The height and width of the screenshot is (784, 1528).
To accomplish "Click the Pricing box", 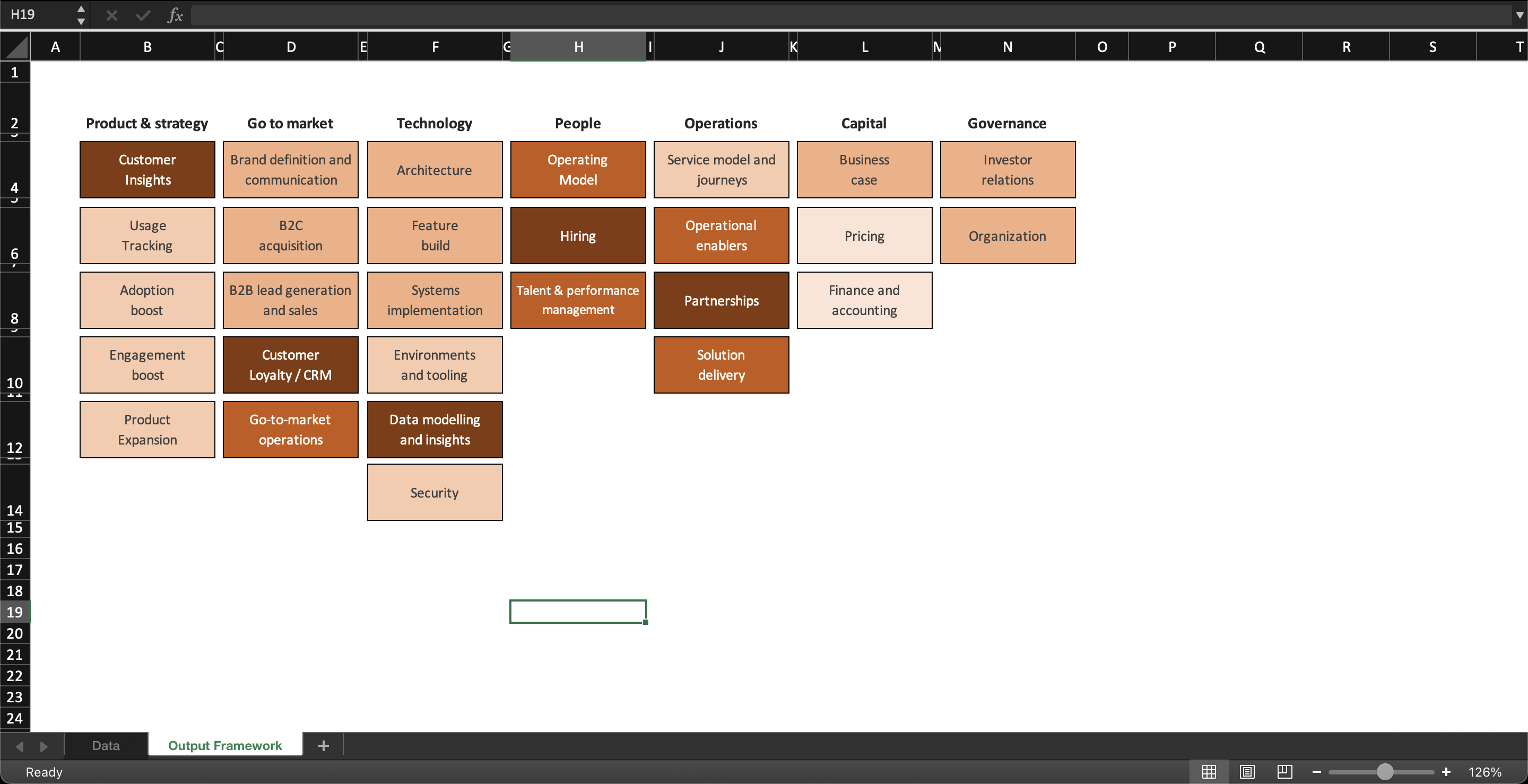I will (x=864, y=236).
